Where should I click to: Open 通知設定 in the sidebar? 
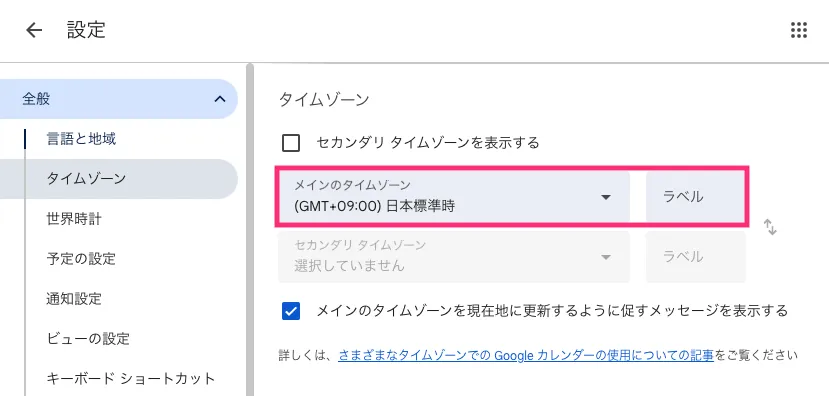tap(74, 298)
